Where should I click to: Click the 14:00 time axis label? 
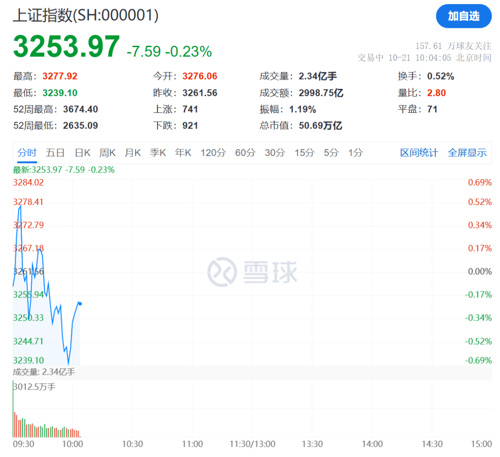(x=372, y=444)
